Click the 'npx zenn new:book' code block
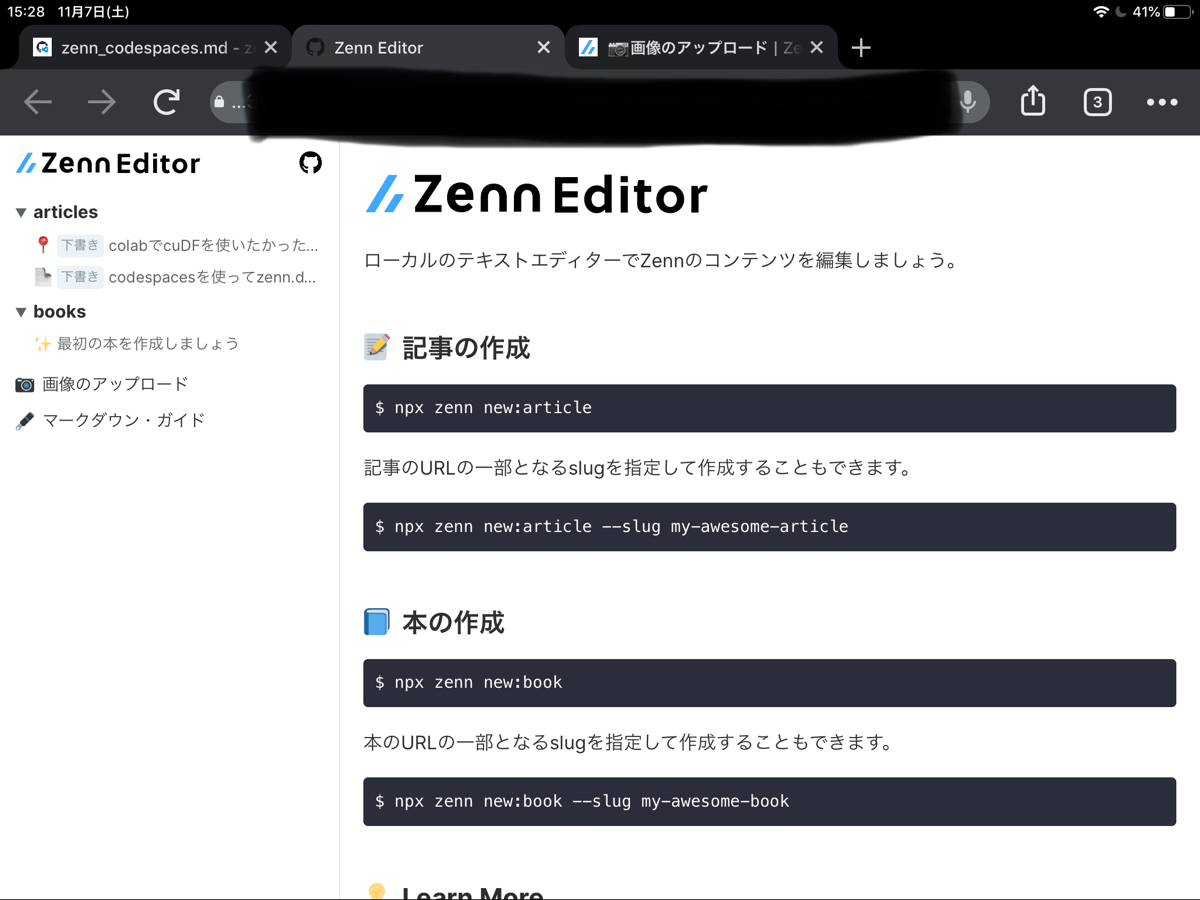Screen dimensions: 1200x900 click(769, 683)
